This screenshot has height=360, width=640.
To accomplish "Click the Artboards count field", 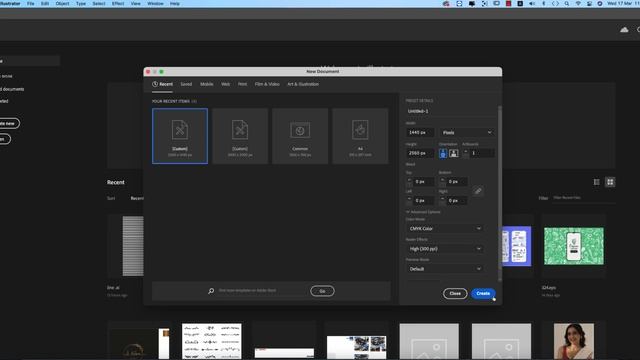I will [x=482, y=153].
